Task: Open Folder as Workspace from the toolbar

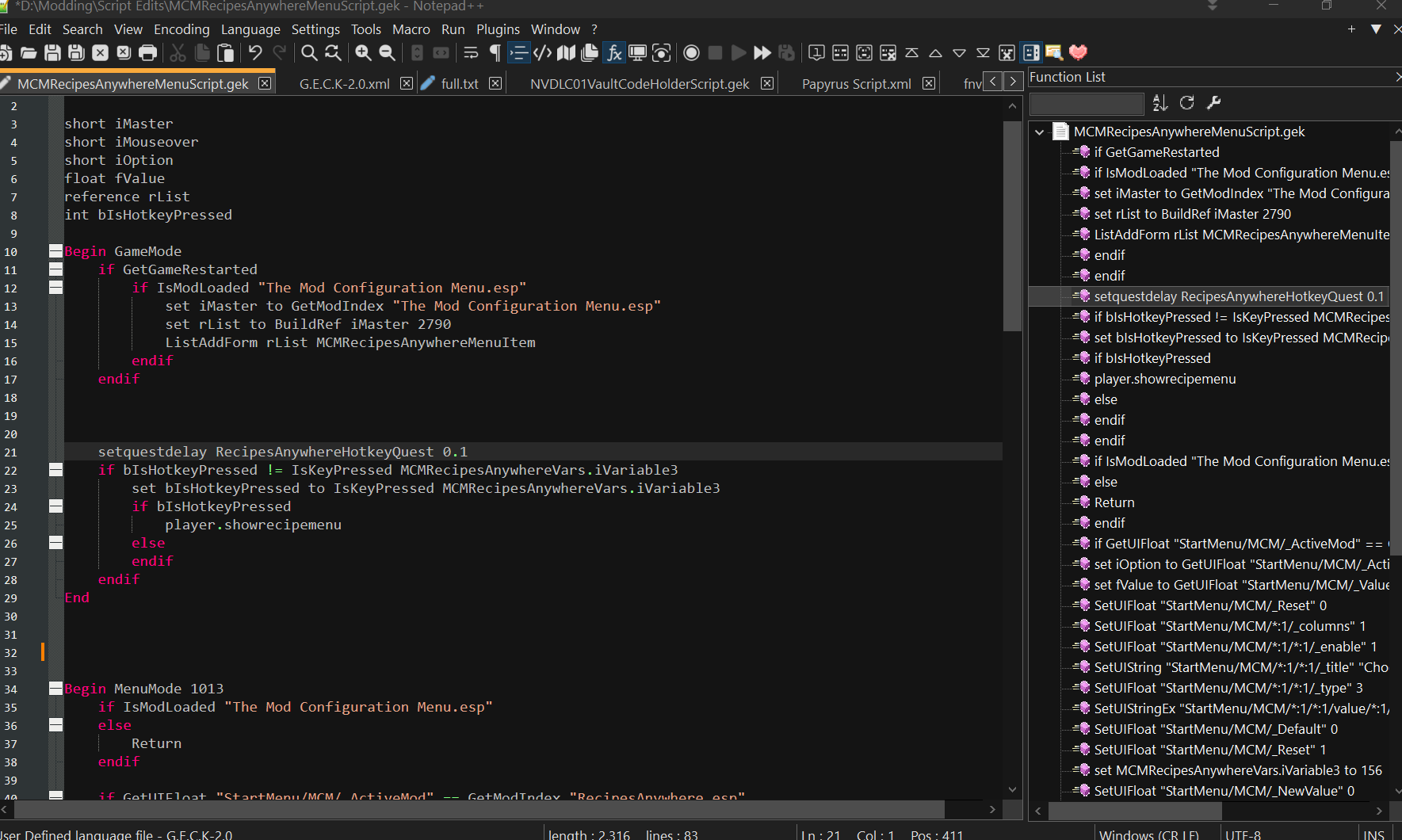Action: tap(637, 53)
